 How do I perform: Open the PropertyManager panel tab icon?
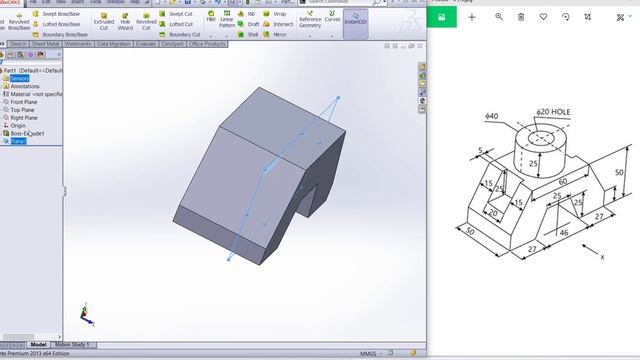(x=10, y=55)
